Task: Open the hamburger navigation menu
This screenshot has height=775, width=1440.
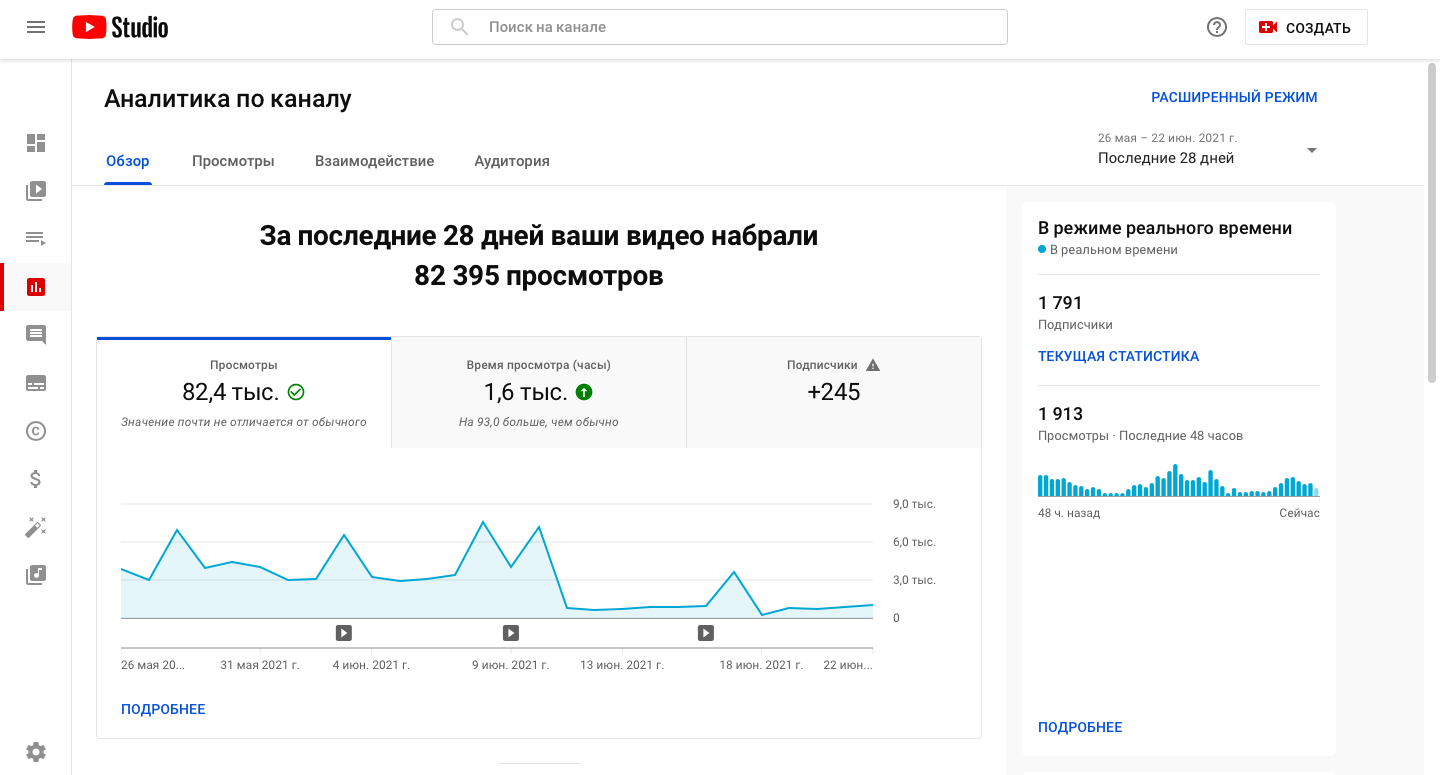Action: pos(36,27)
